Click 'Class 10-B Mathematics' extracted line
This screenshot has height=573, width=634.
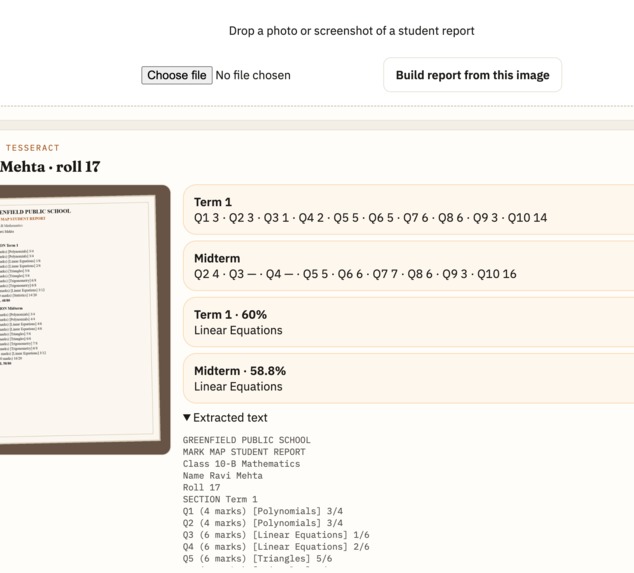click(x=241, y=463)
